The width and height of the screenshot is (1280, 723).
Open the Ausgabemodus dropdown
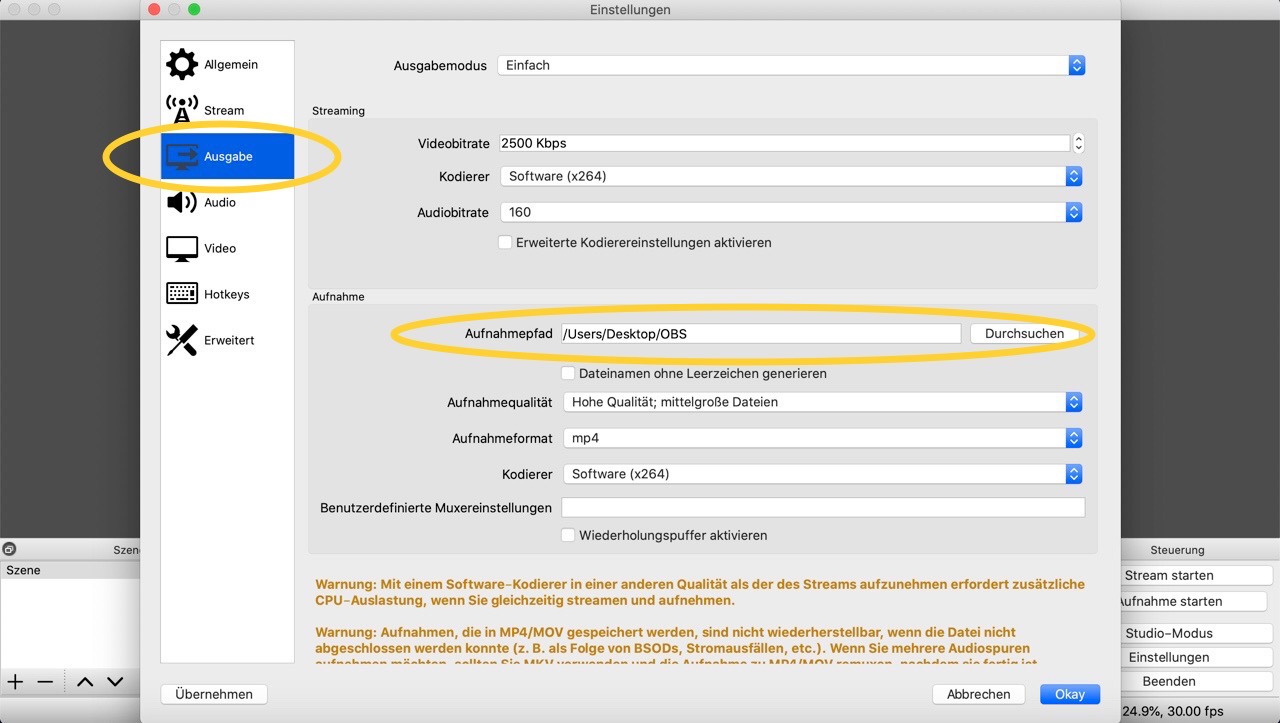790,66
